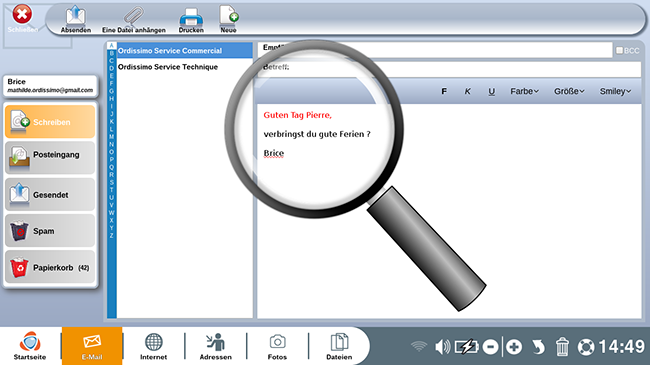The height and width of the screenshot is (365, 650).
Task: Create a new message with the Neue icon
Action: tap(228, 19)
